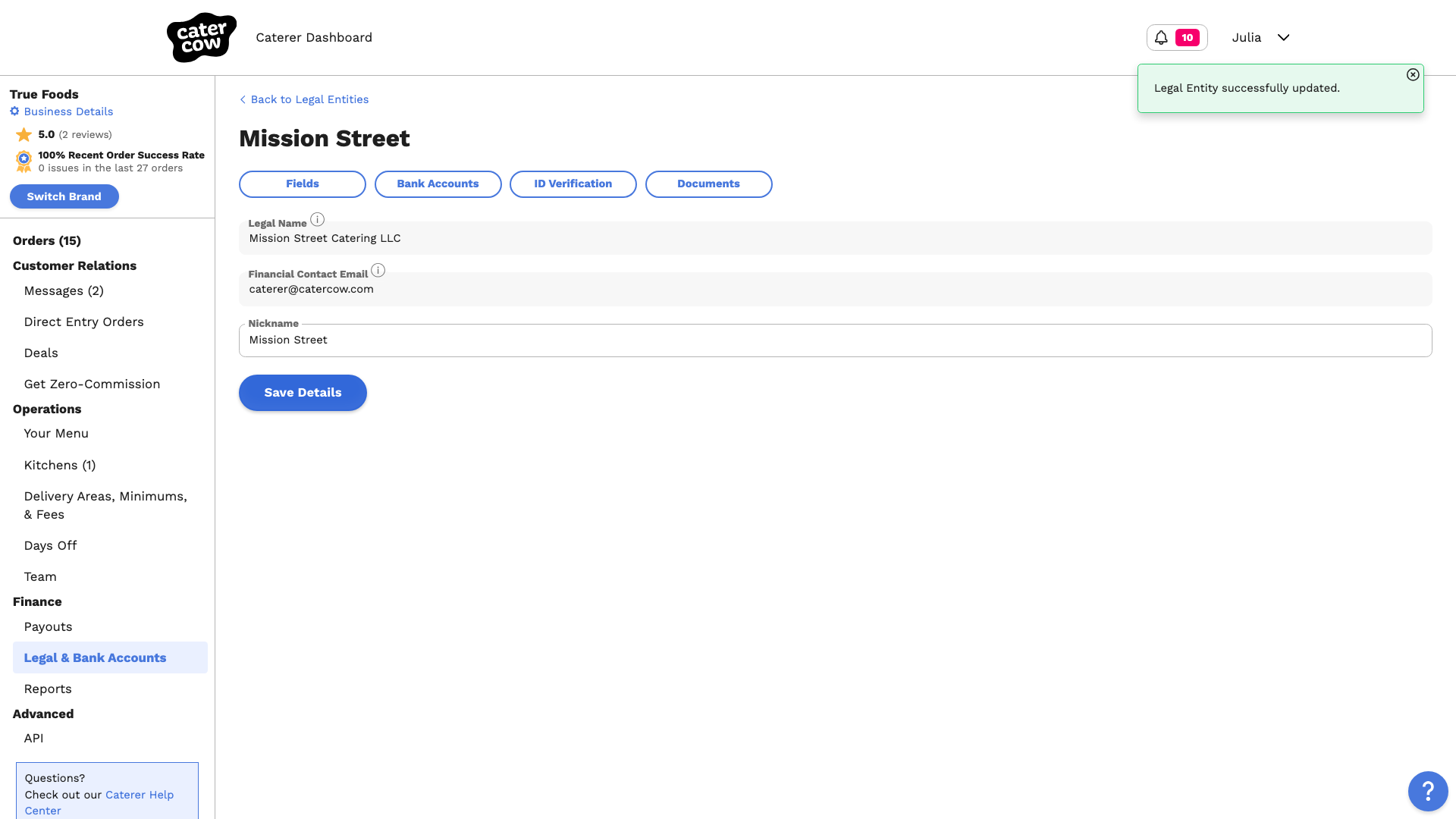This screenshot has height=819, width=1456.
Task: Focus the Nickname input field
Action: [835, 340]
